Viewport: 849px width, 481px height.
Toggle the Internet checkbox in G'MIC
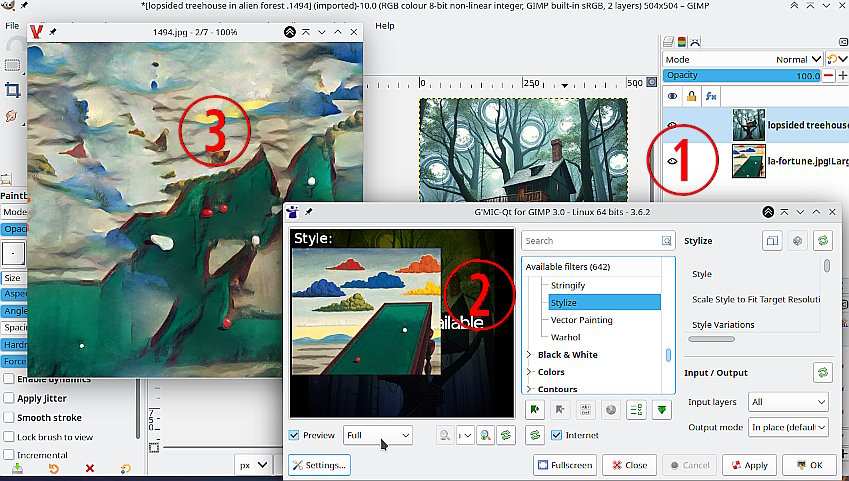click(x=556, y=435)
